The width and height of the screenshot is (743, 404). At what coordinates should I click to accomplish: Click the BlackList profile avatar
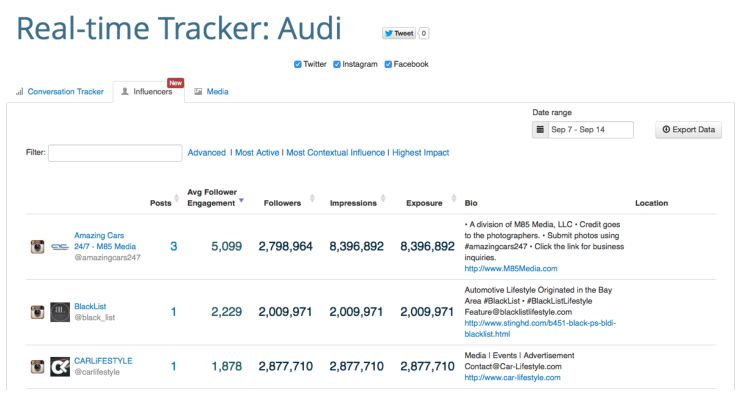pos(60,312)
